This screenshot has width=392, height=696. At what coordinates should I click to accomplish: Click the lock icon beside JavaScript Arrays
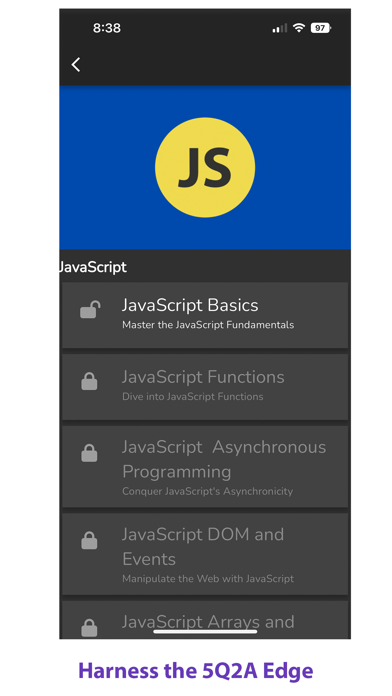click(89, 628)
